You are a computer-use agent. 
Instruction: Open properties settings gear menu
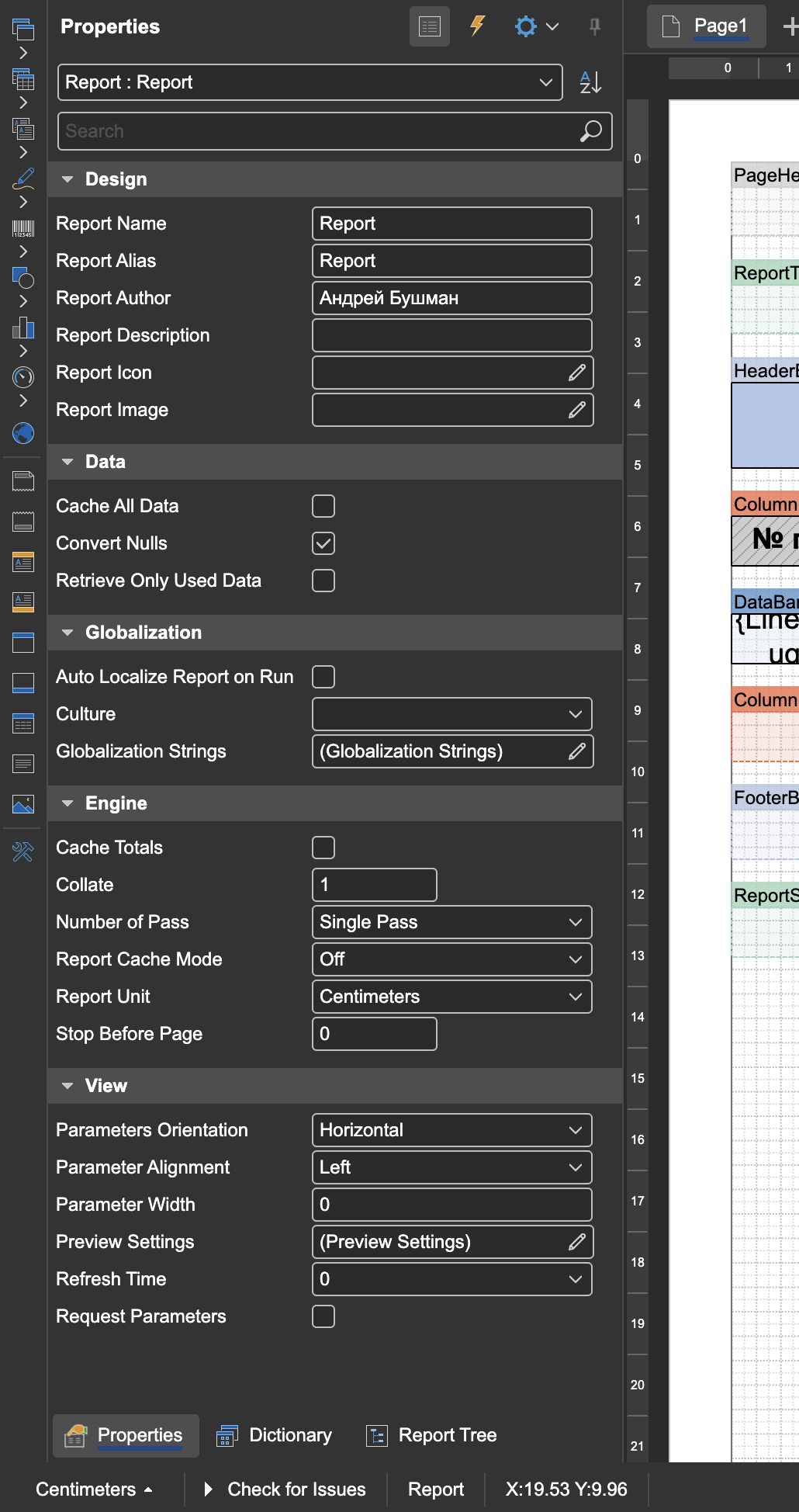click(536, 26)
